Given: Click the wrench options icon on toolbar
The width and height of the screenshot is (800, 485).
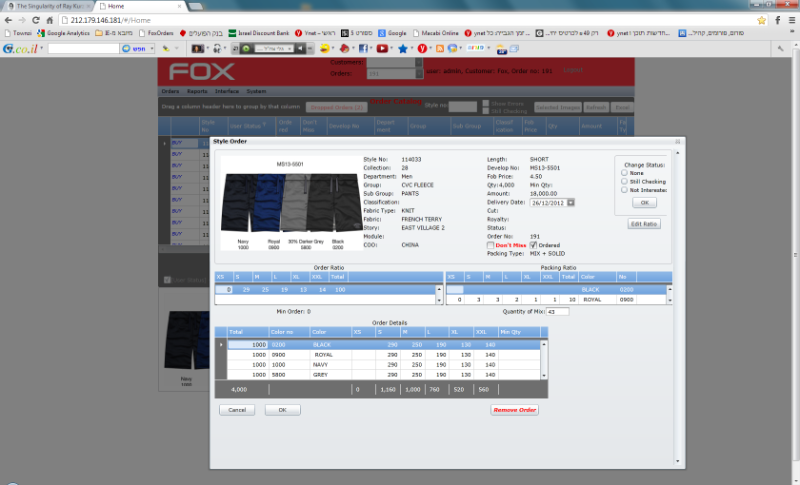Looking at the screenshot, I should tap(781, 48).
